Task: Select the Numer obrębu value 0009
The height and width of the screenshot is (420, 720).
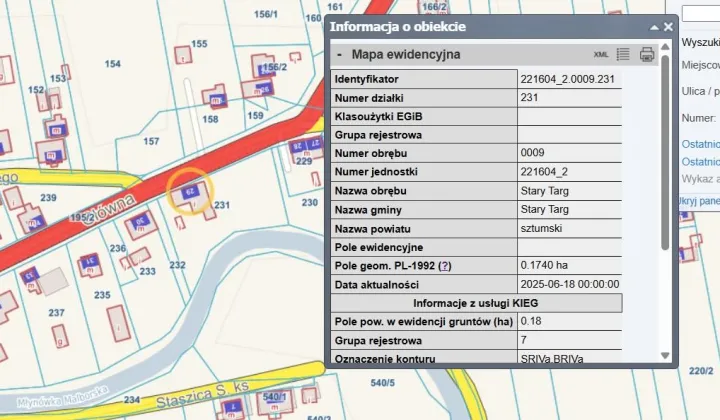Action: pos(532,152)
